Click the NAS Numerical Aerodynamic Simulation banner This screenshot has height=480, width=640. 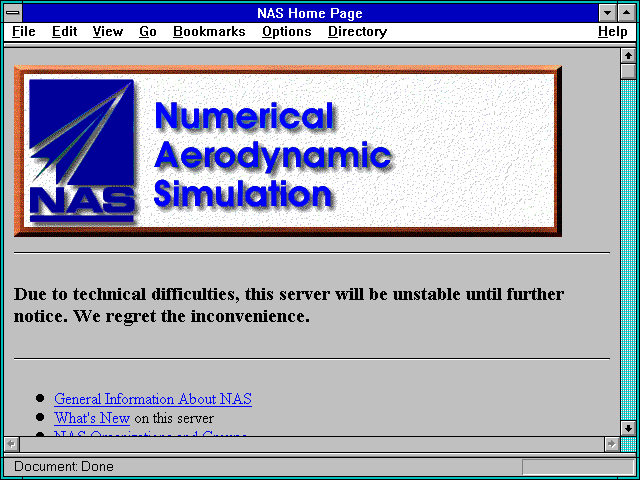[288, 151]
